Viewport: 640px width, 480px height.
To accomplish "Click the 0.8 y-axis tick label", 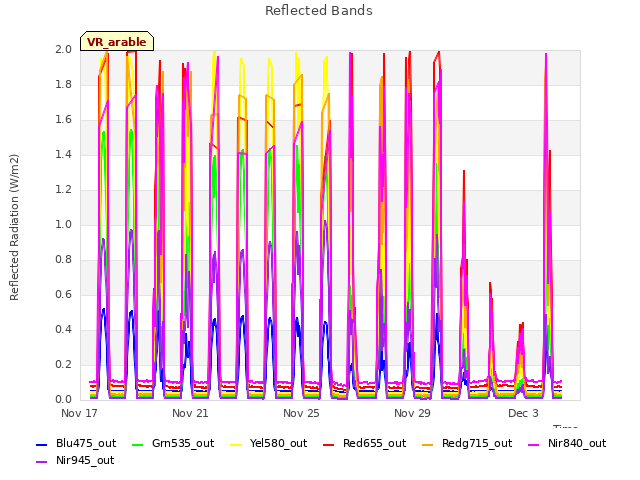I will tap(63, 260).
